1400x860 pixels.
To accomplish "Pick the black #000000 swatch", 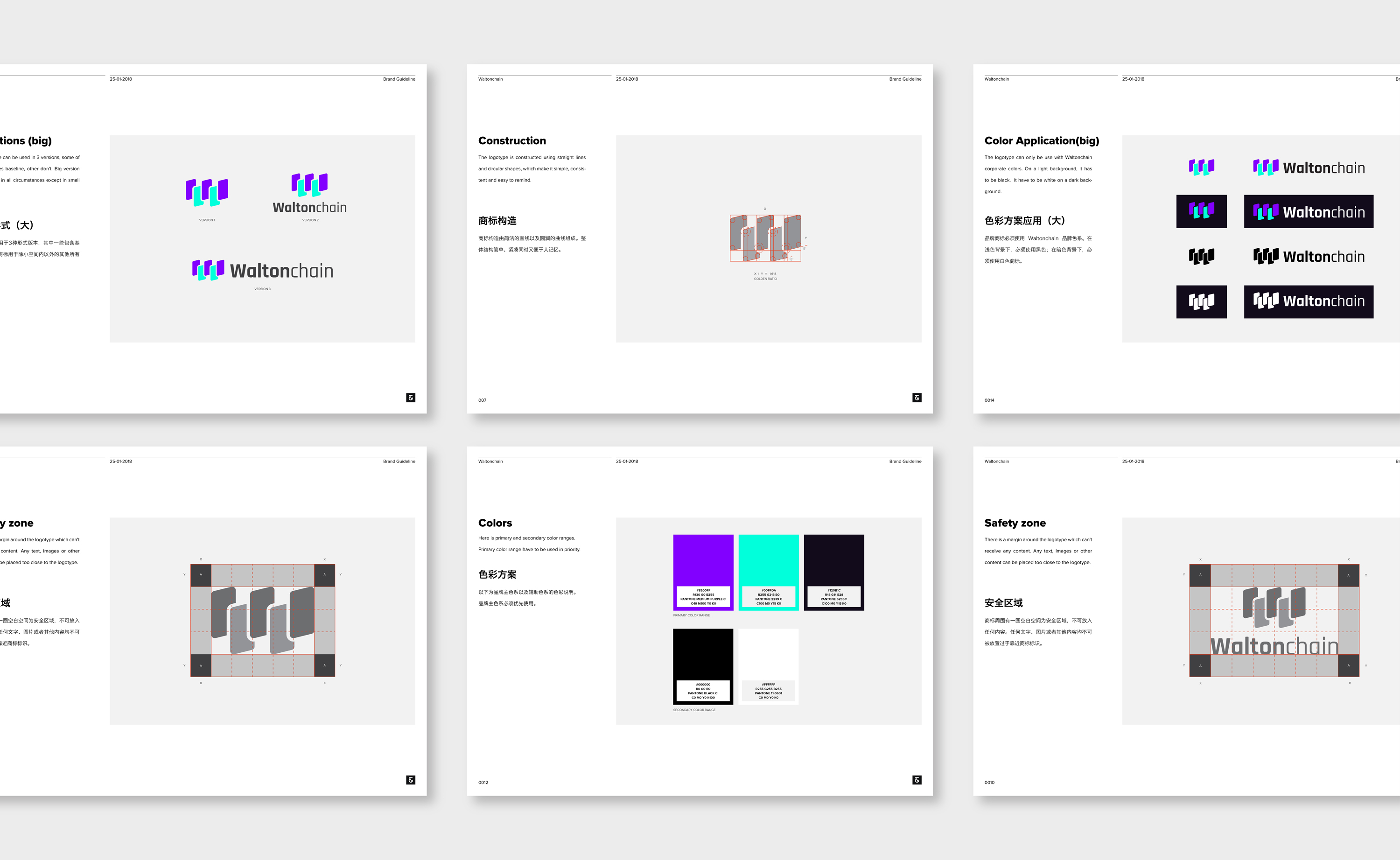I will 703,667.
